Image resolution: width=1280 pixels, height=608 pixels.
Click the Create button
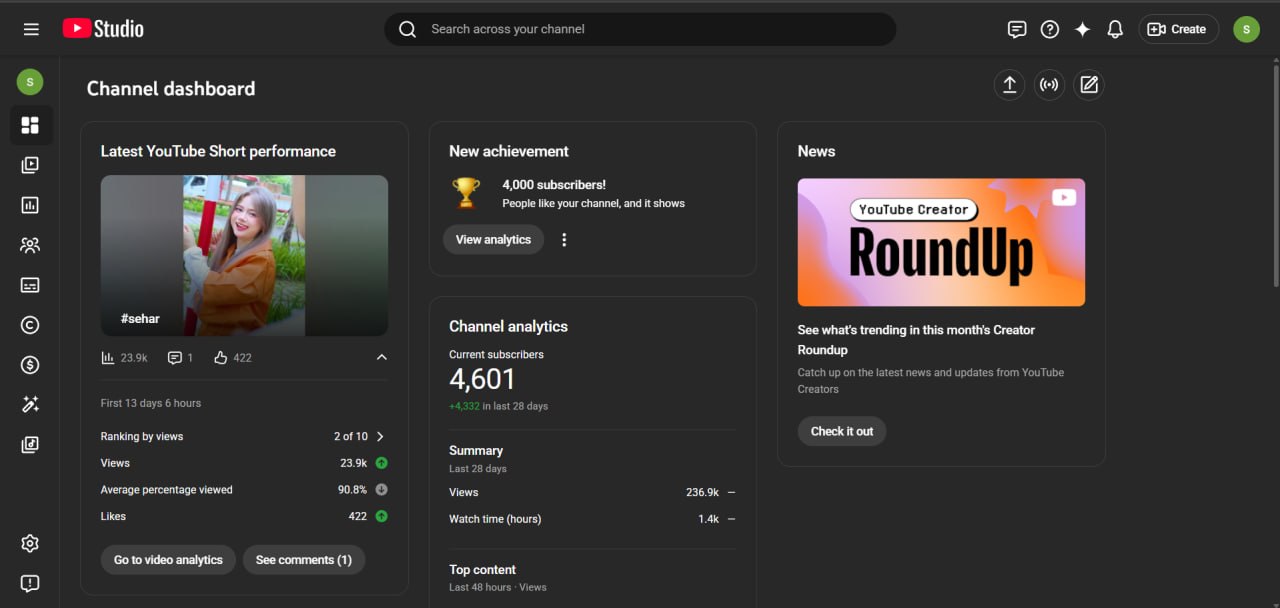click(1178, 29)
